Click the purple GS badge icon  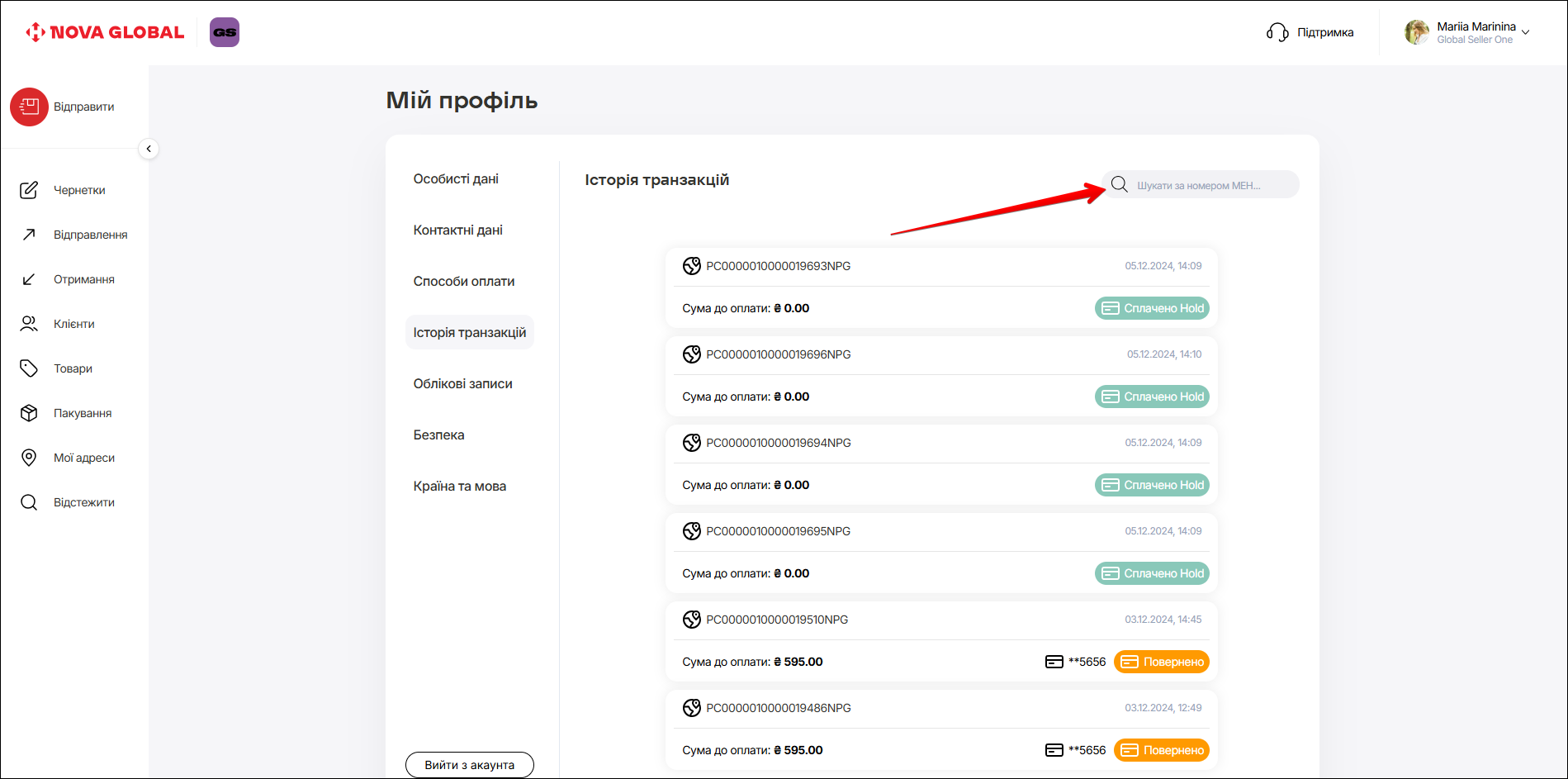pyautogui.click(x=224, y=32)
